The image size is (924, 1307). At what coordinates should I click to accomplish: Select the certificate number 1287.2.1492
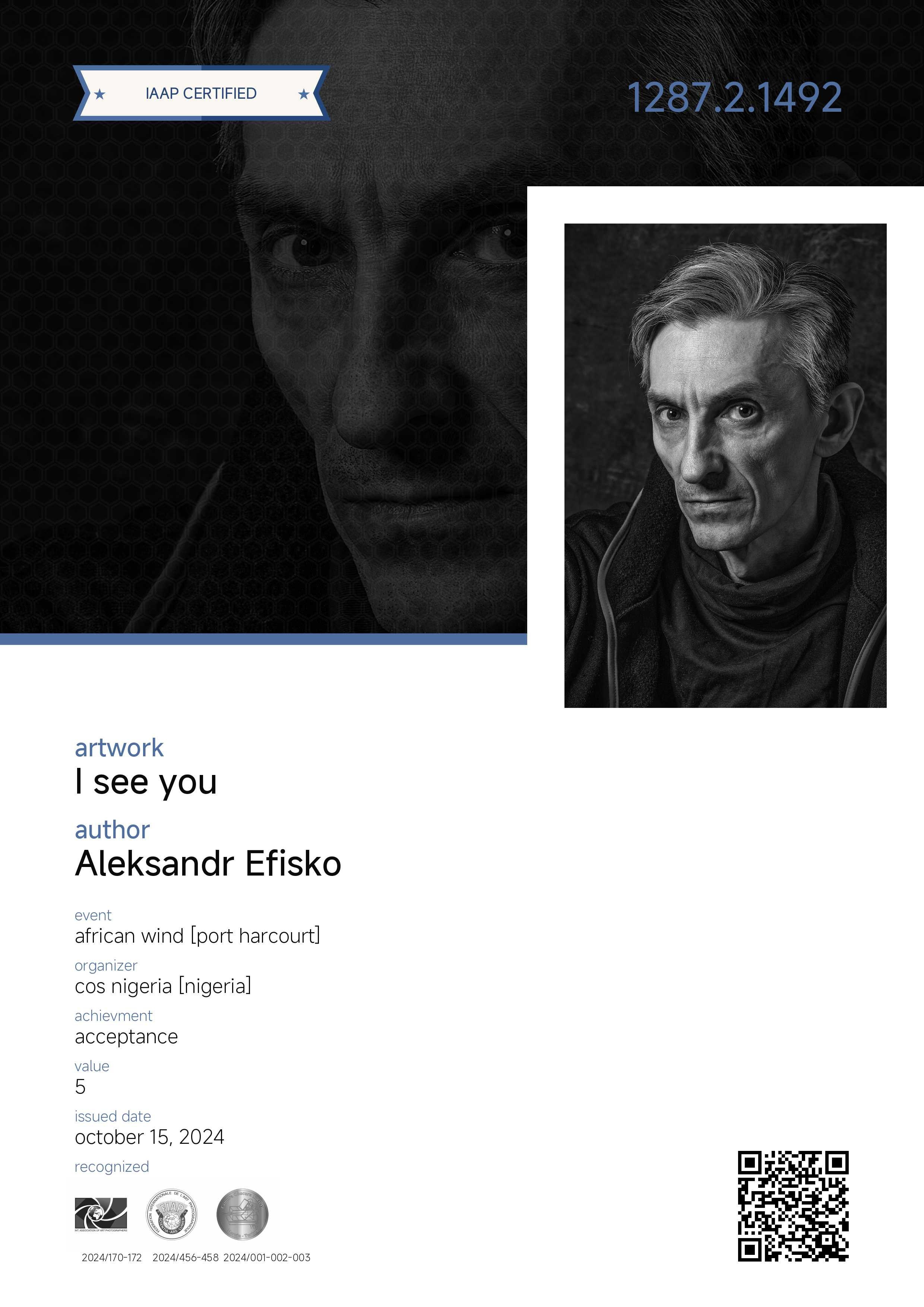[734, 97]
